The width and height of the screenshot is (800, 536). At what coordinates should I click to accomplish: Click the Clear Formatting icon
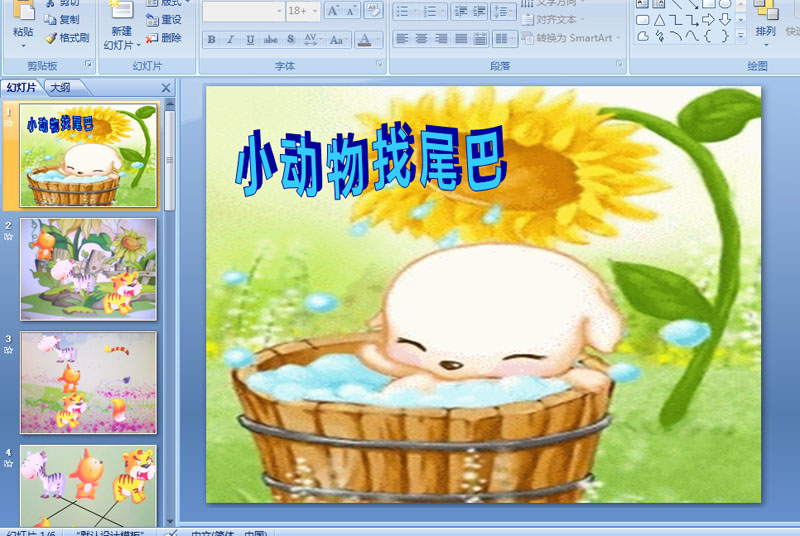(373, 11)
